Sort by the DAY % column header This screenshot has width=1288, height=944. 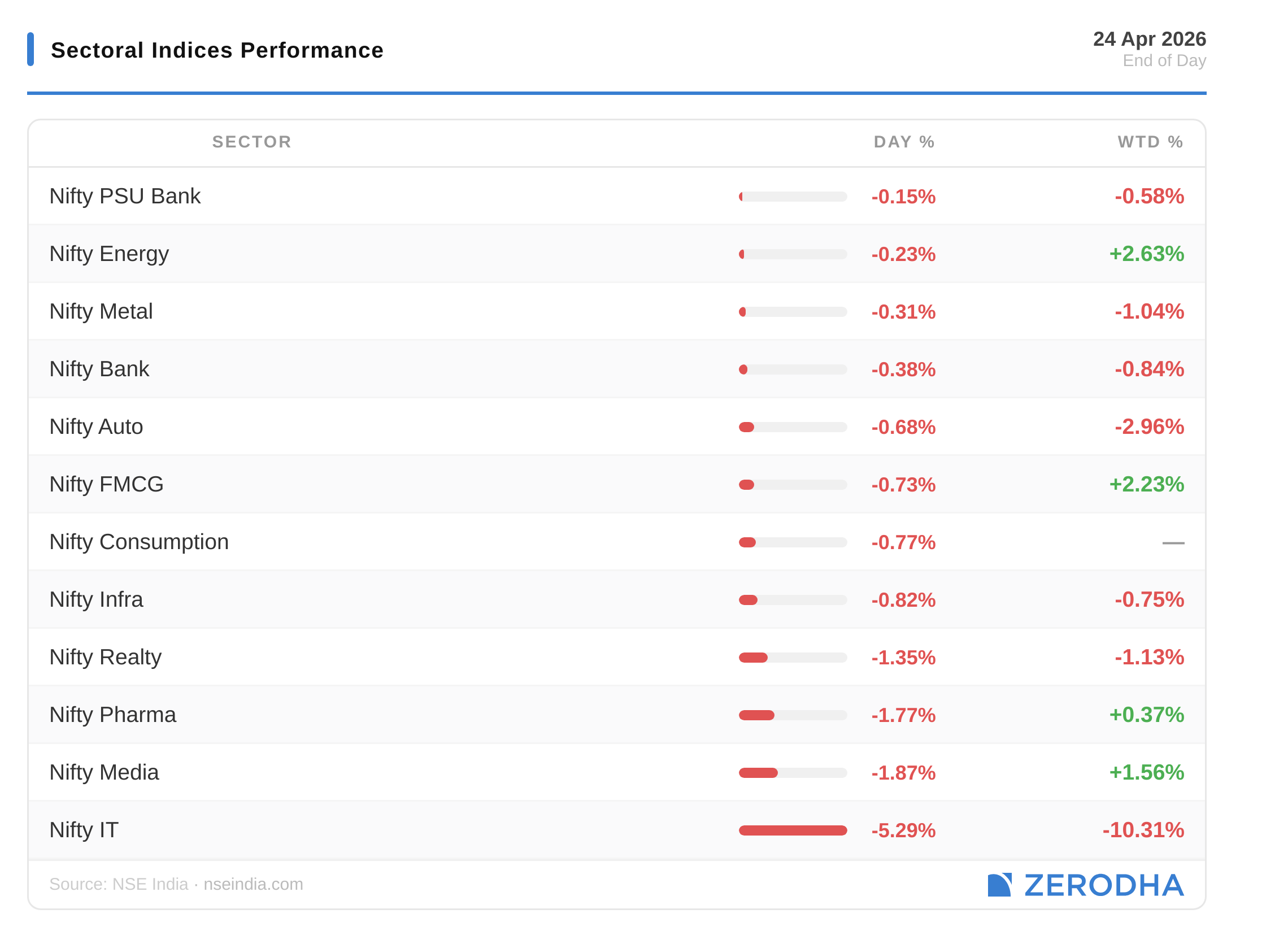(x=903, y=142)
